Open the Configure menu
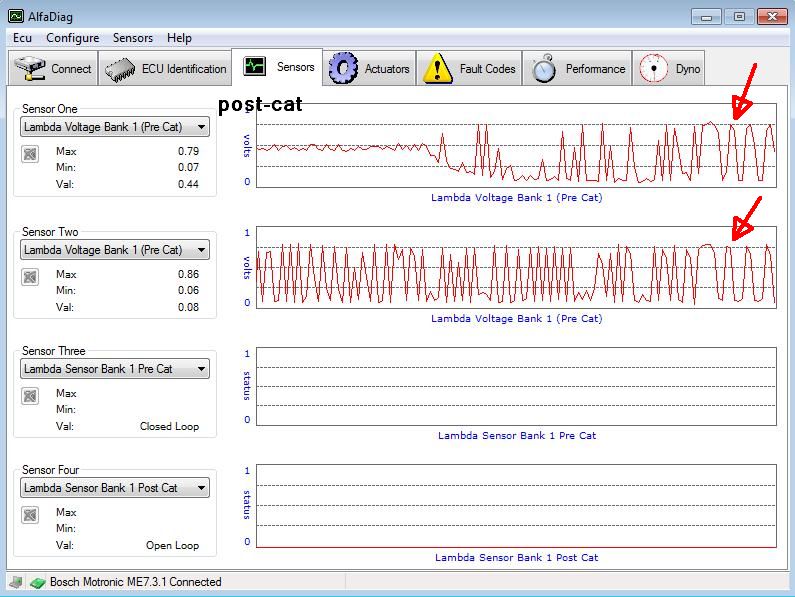795x597 pixels. coord(72,38)
